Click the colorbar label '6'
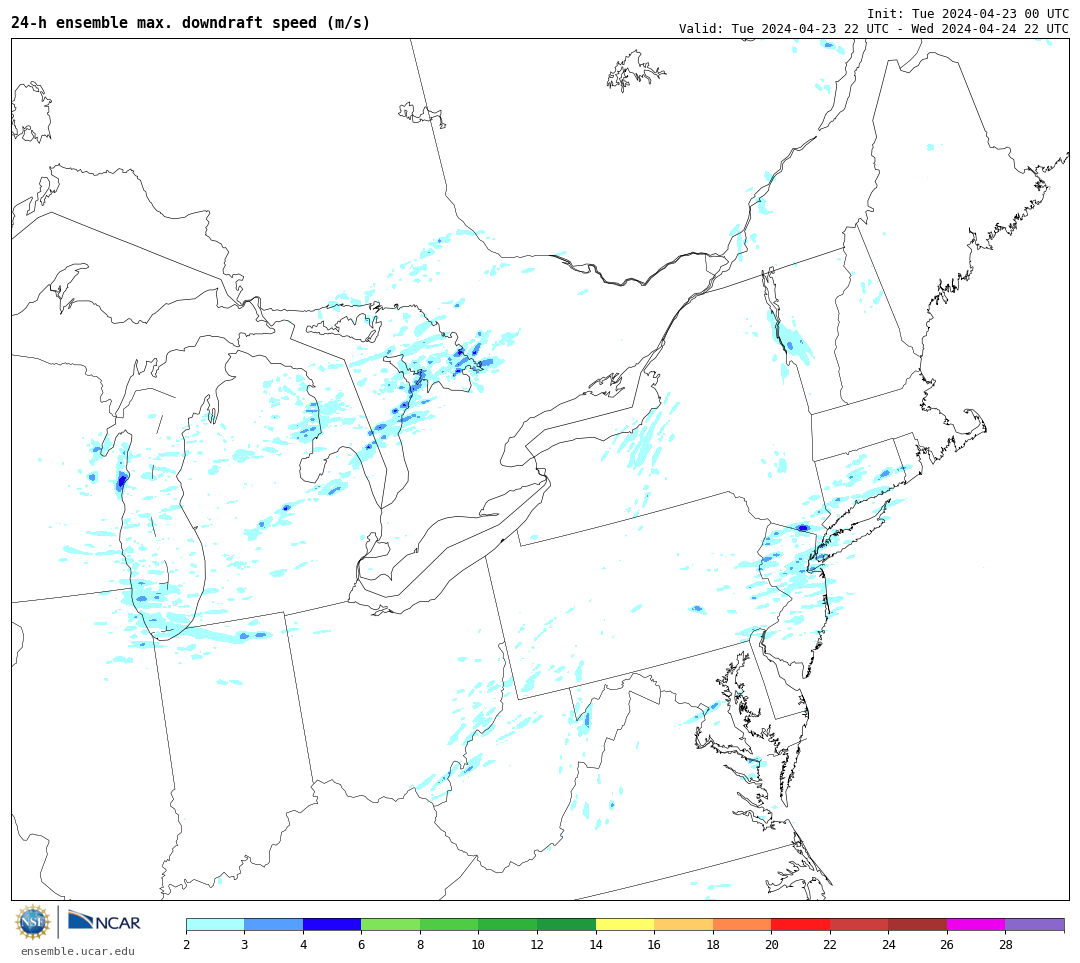 pyautogui.click(x=362, y=944)
